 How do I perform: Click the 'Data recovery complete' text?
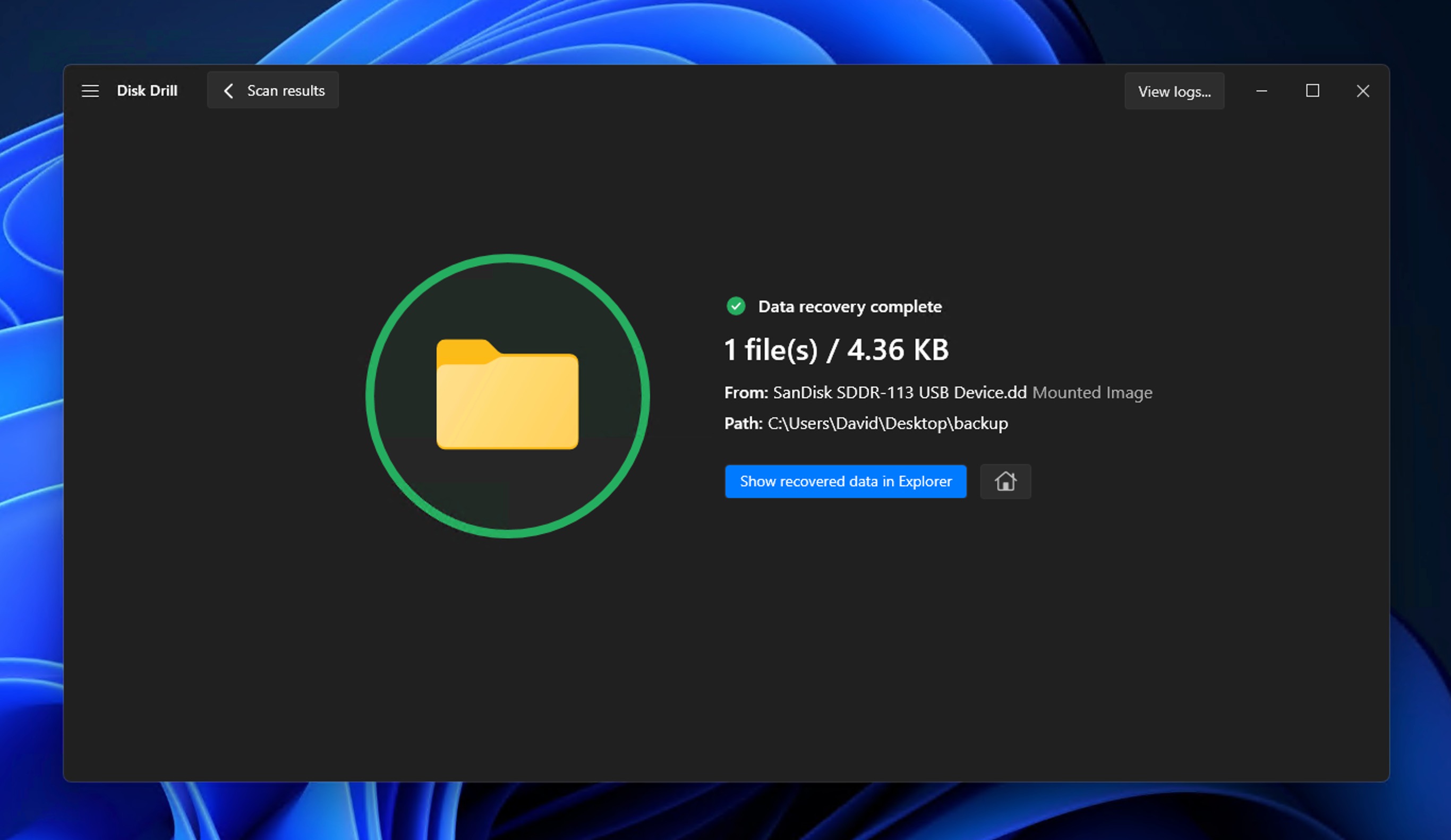(x=850, y=307)
